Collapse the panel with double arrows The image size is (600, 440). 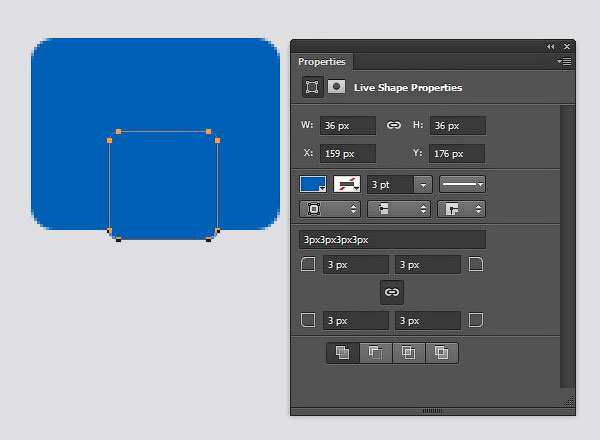click(550, 46)
